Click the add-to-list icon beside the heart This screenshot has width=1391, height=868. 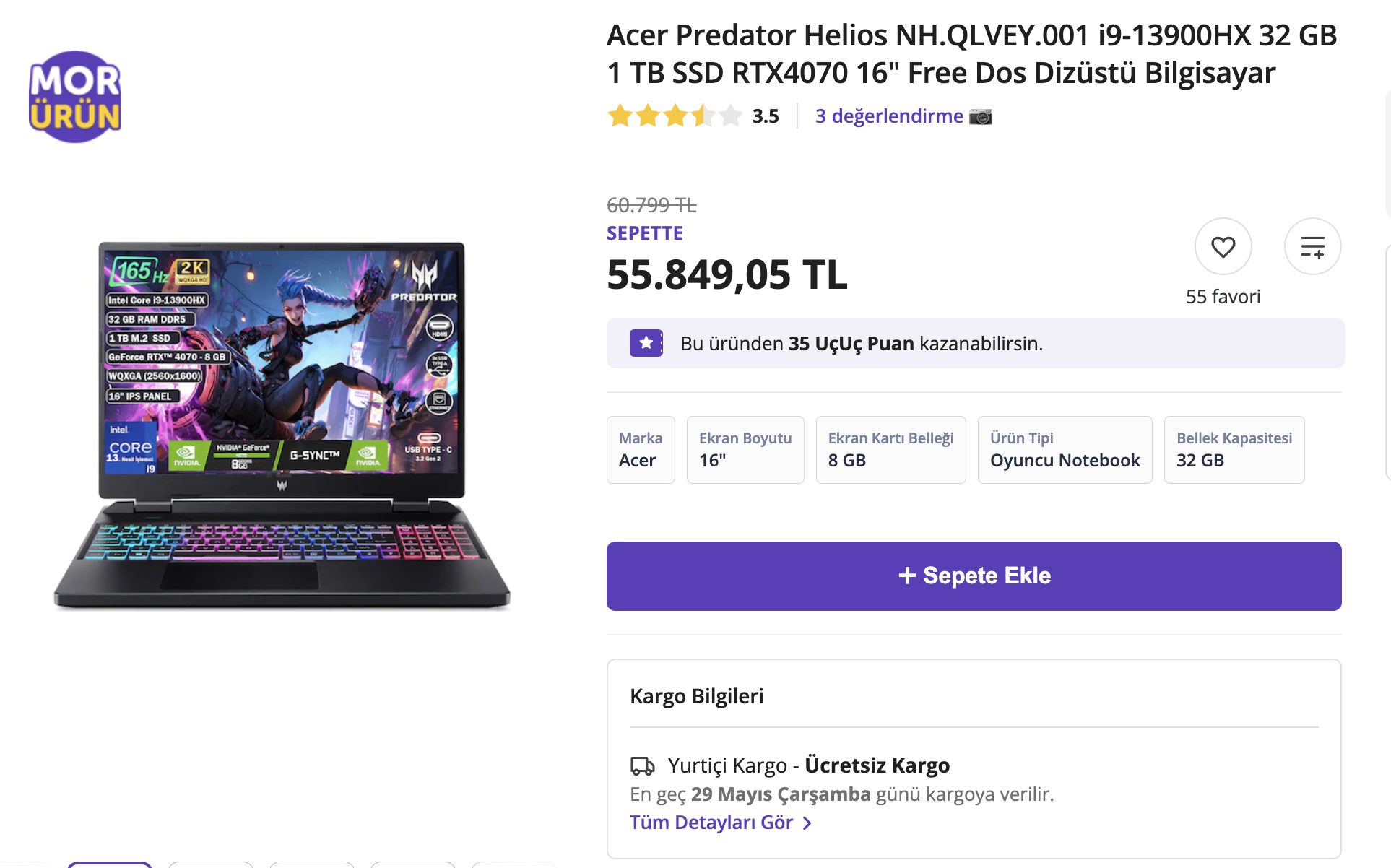(x=1312, y=247)
